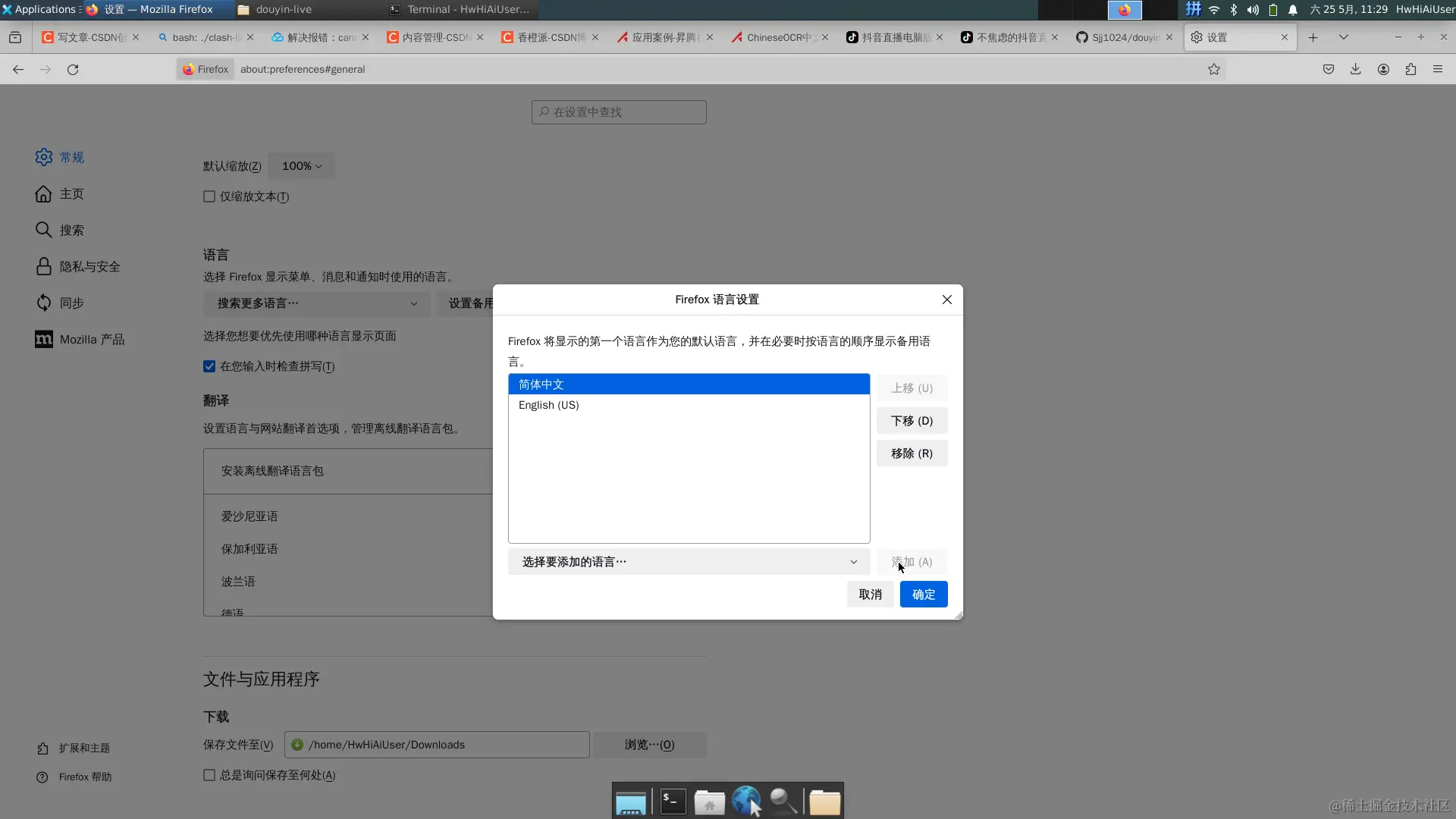Open 隐私与安全 settings section
This screenshot has height=819, width=1456.
pos(89,266)
